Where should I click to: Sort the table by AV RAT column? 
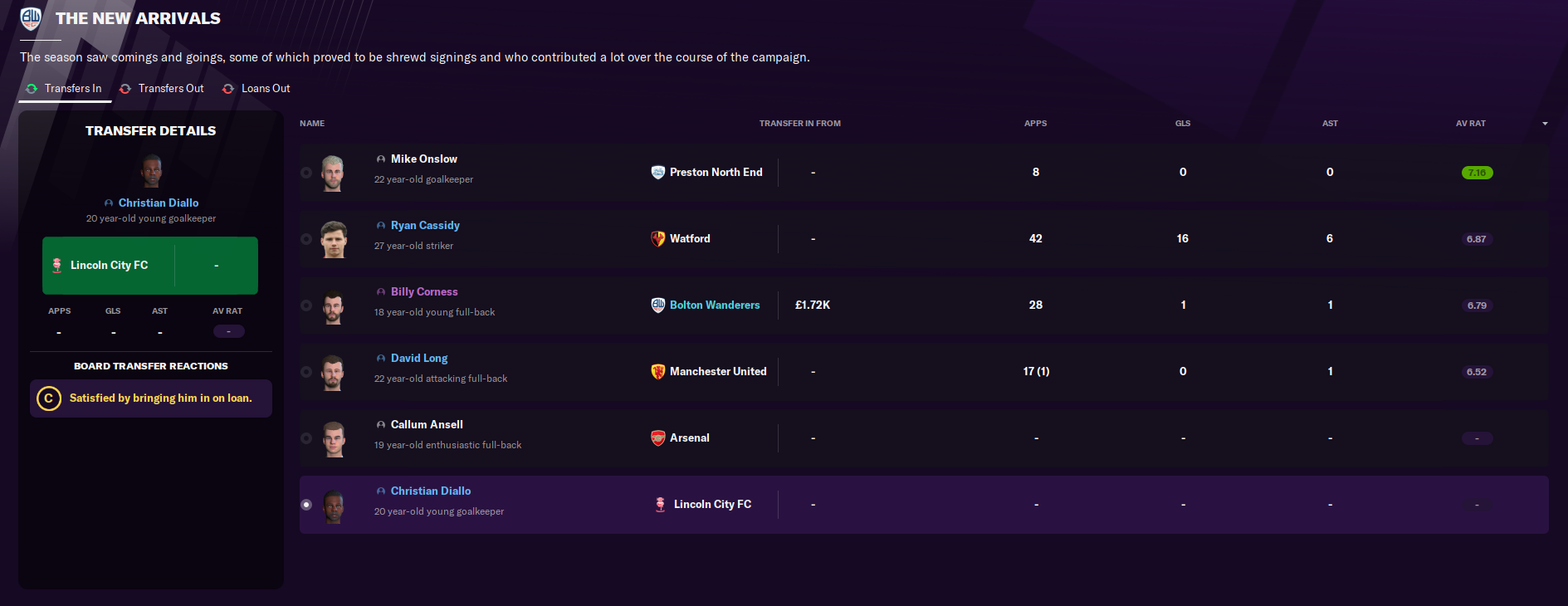coord(1470,124)
